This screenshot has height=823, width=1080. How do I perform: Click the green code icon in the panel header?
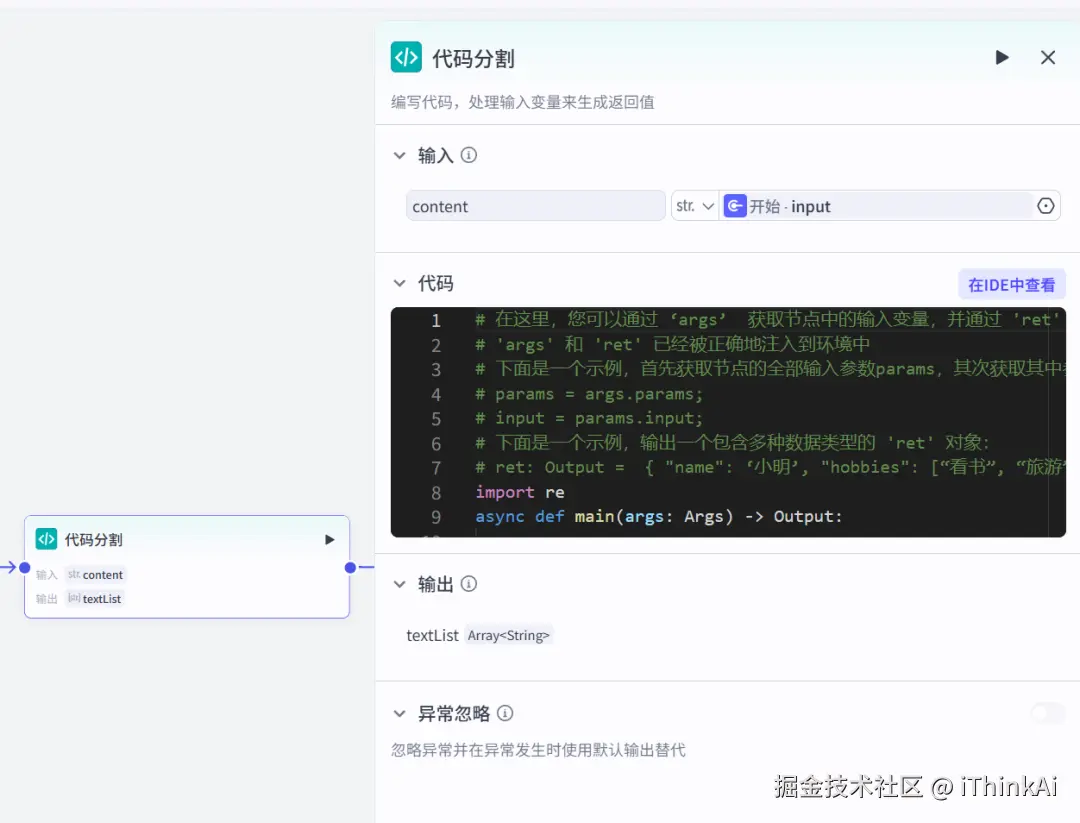point(406,58)
